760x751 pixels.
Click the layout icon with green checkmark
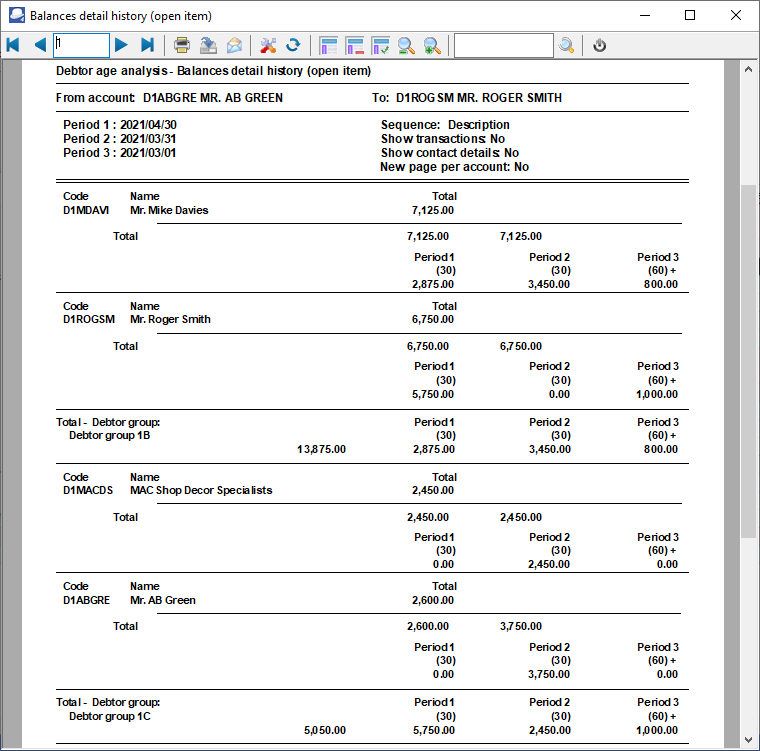pyautogui.click(x=380, y=45)
